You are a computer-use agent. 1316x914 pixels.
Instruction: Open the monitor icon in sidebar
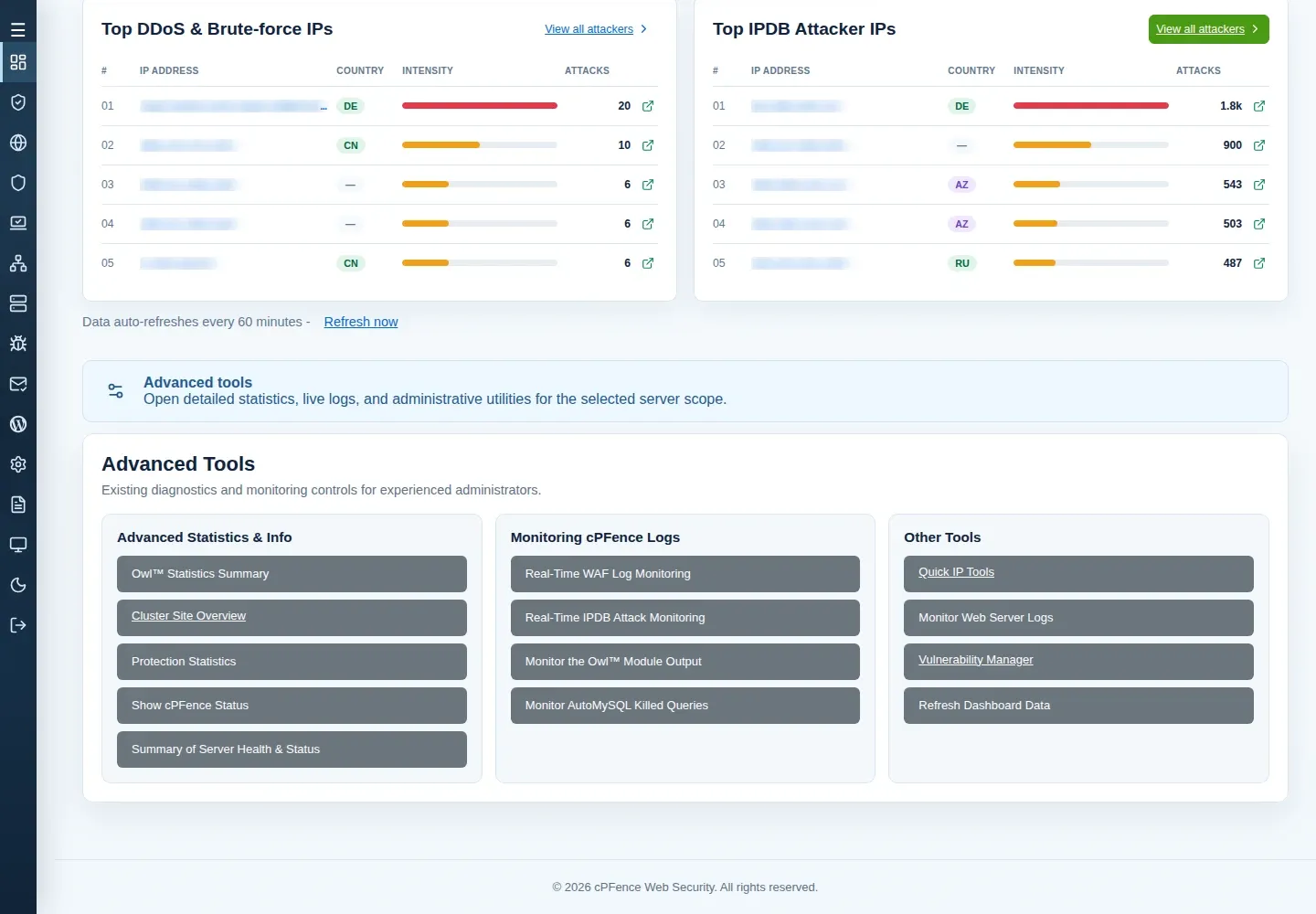(17, 545)
